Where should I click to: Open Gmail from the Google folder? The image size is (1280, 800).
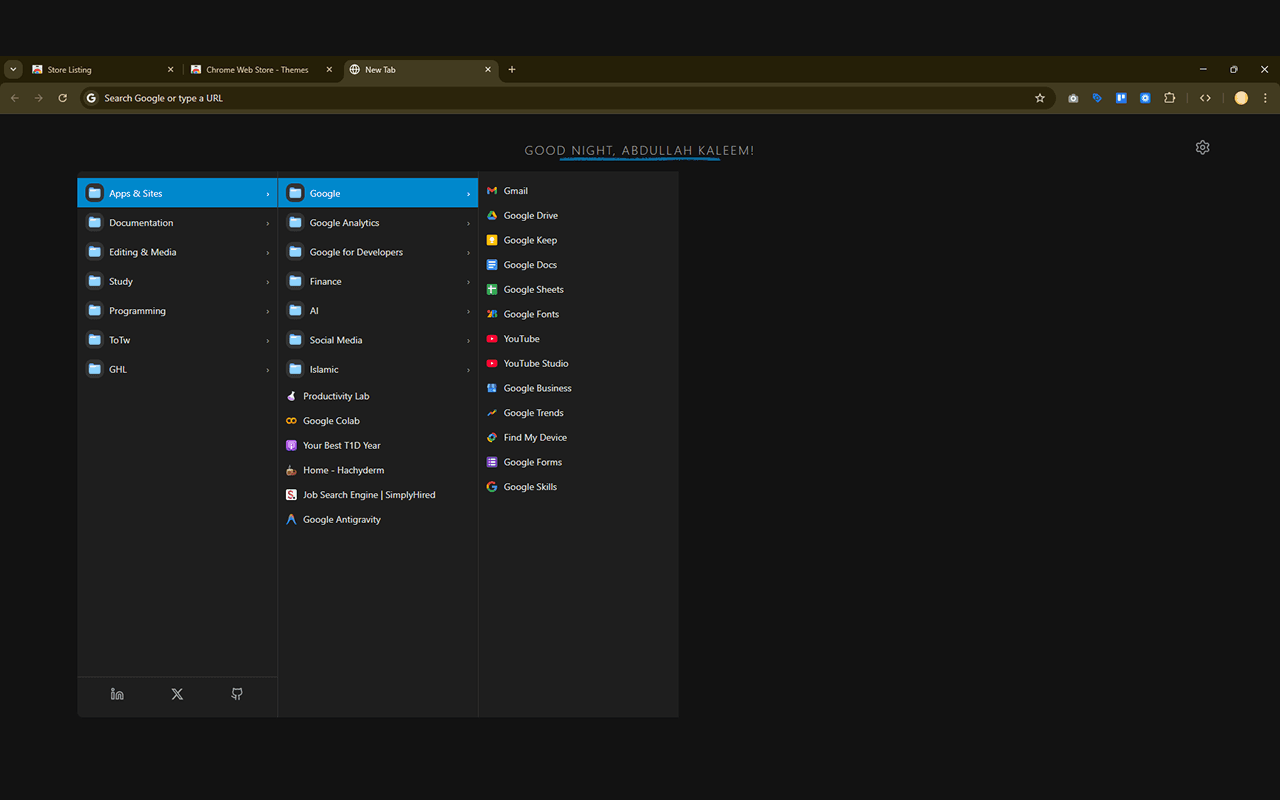[513, 190]
